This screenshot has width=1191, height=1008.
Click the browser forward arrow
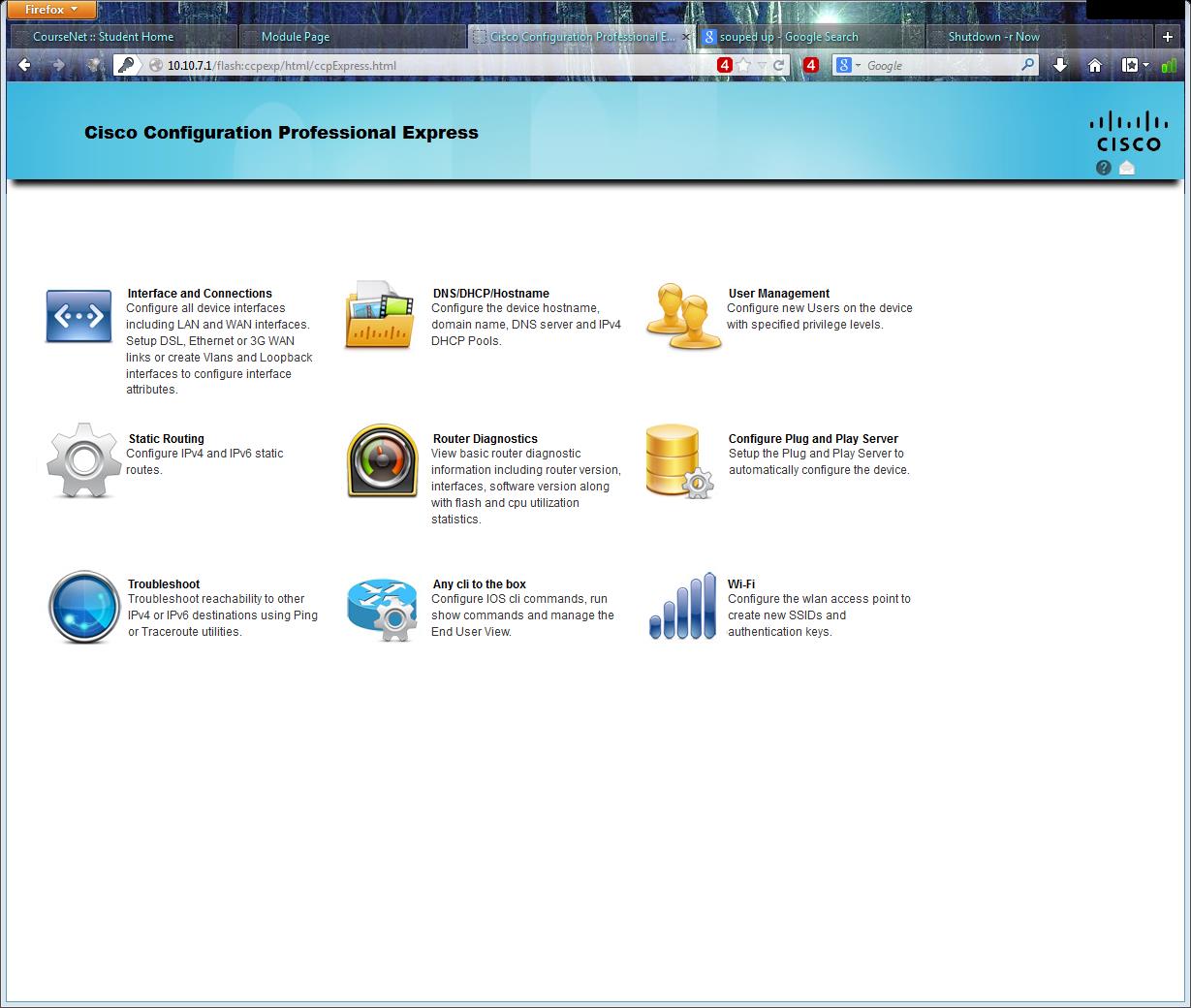(x=58, y=65)
